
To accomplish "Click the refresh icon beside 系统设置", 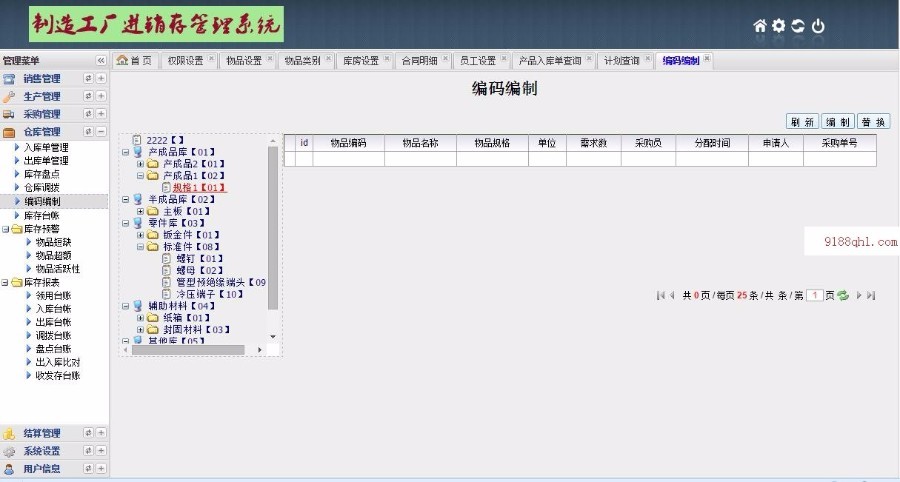I will tap(88, 450).
